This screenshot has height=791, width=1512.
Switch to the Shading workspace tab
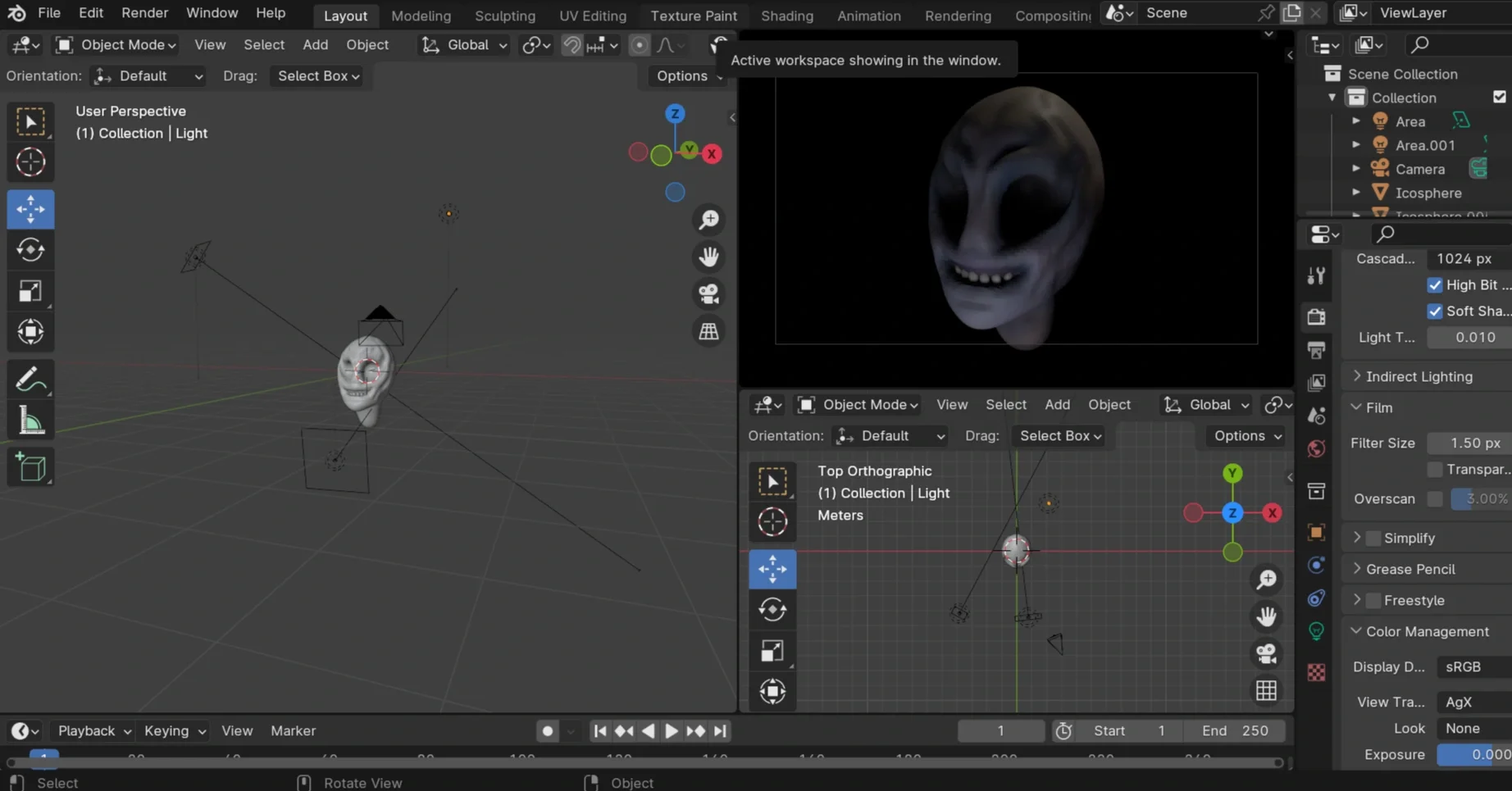pos(786,16)
